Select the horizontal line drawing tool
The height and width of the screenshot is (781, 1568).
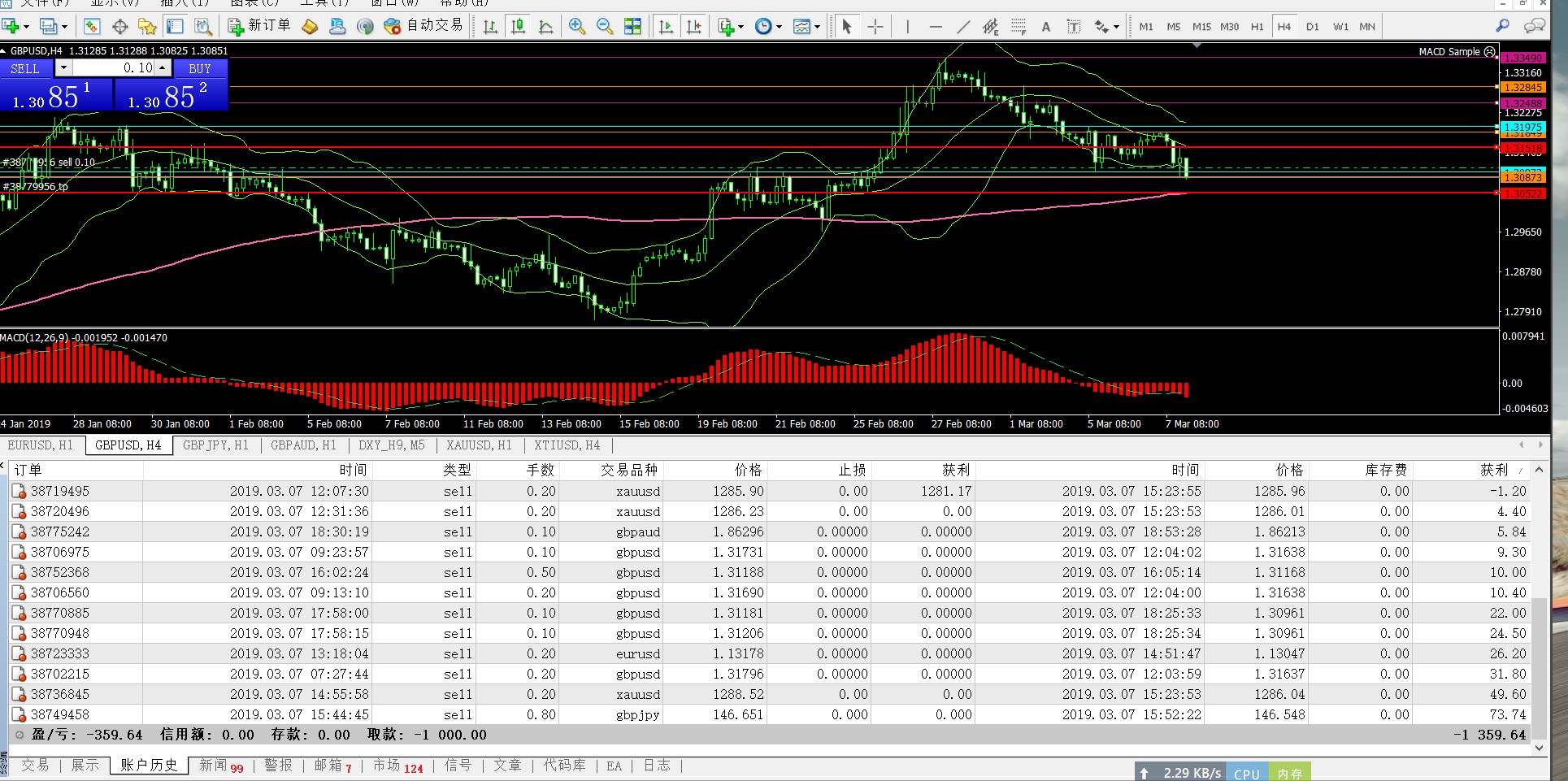pyautogui.click(x=936, y=27)
